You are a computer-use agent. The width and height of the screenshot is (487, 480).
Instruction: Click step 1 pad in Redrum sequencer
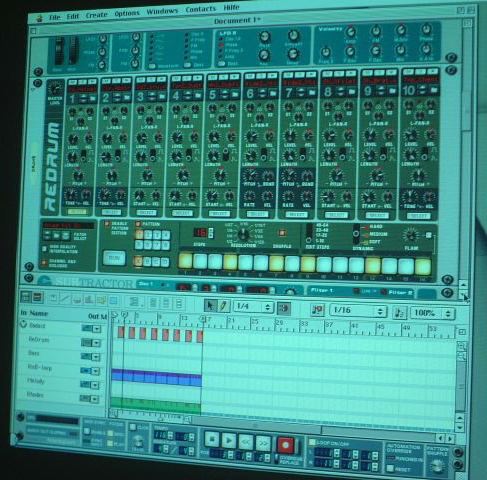[x=186, y=261]
